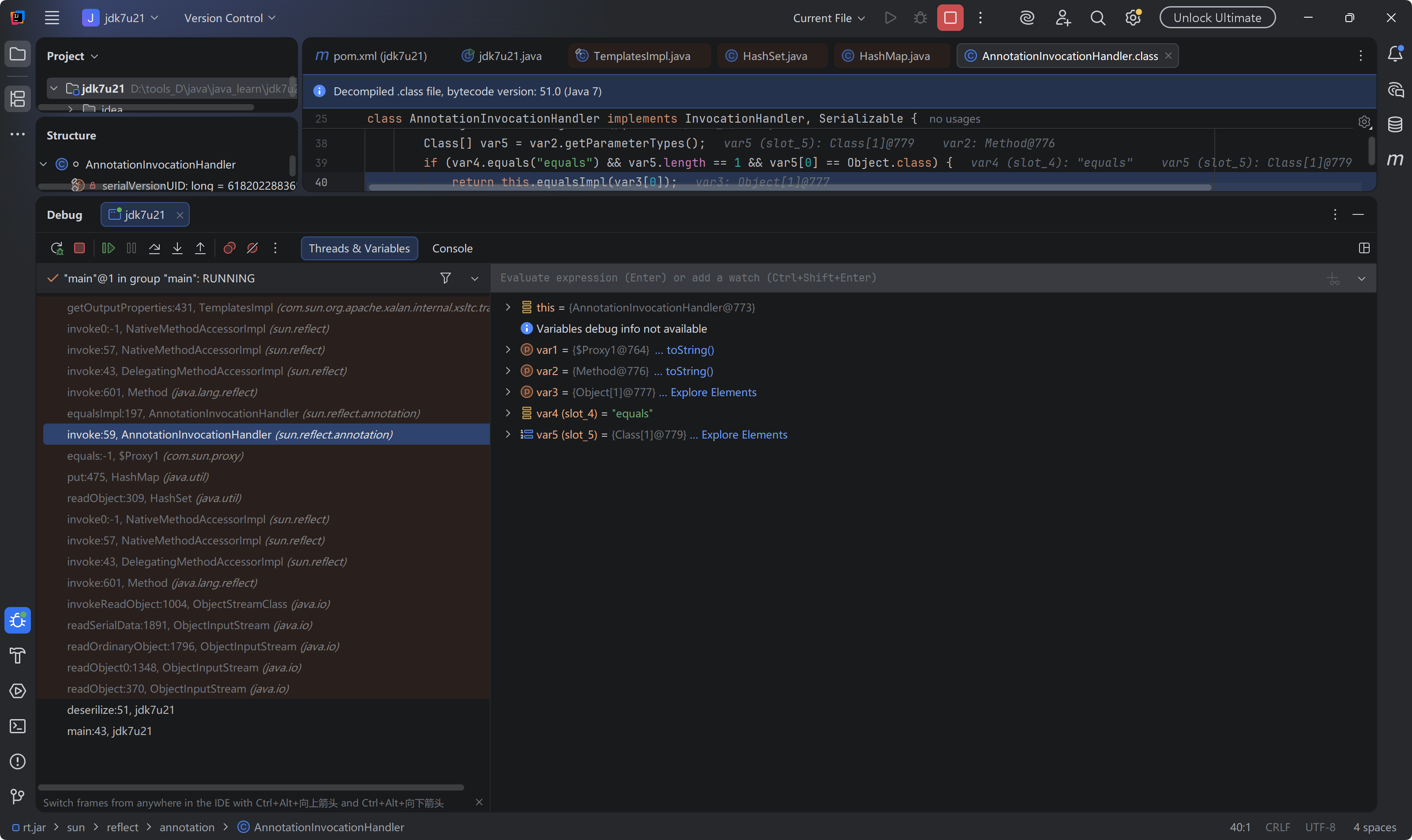Screen dimensions: 1412x840
Task: Collapse AnnotationInvocationHandler in Structure tree
Action: (x=43, y=164)
